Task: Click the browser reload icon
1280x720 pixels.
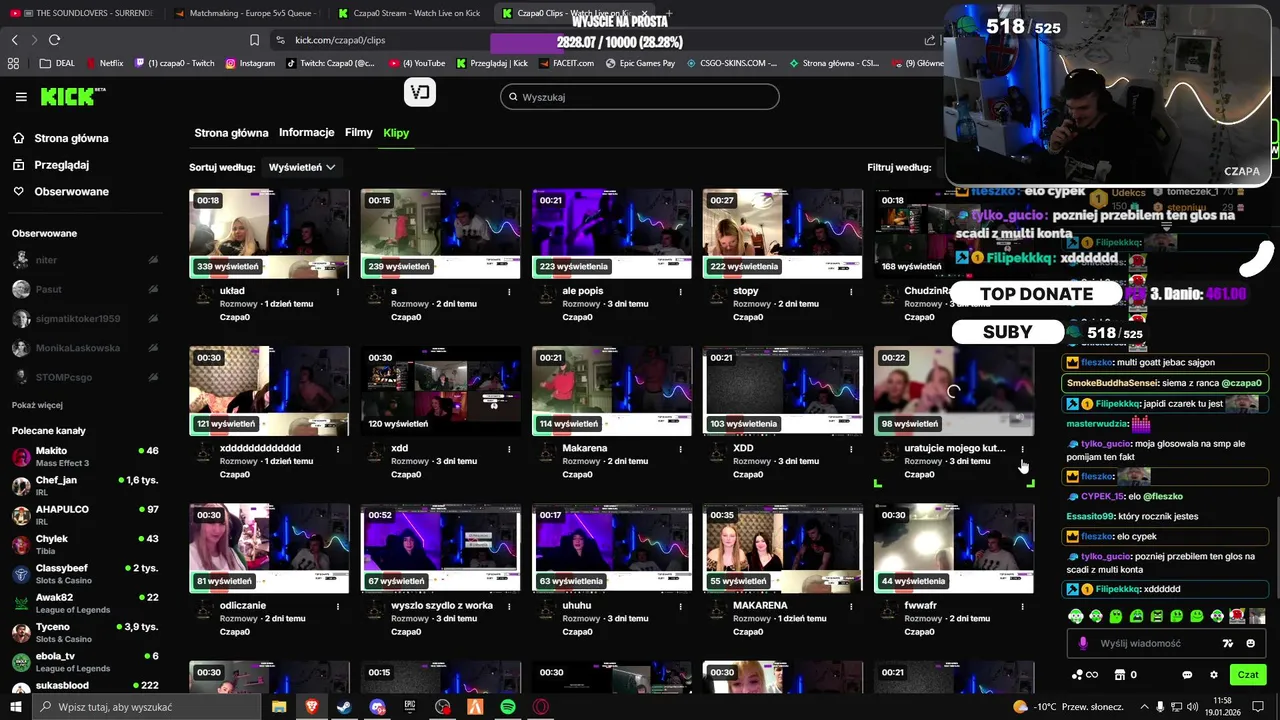Action: [x=54, y=40]
